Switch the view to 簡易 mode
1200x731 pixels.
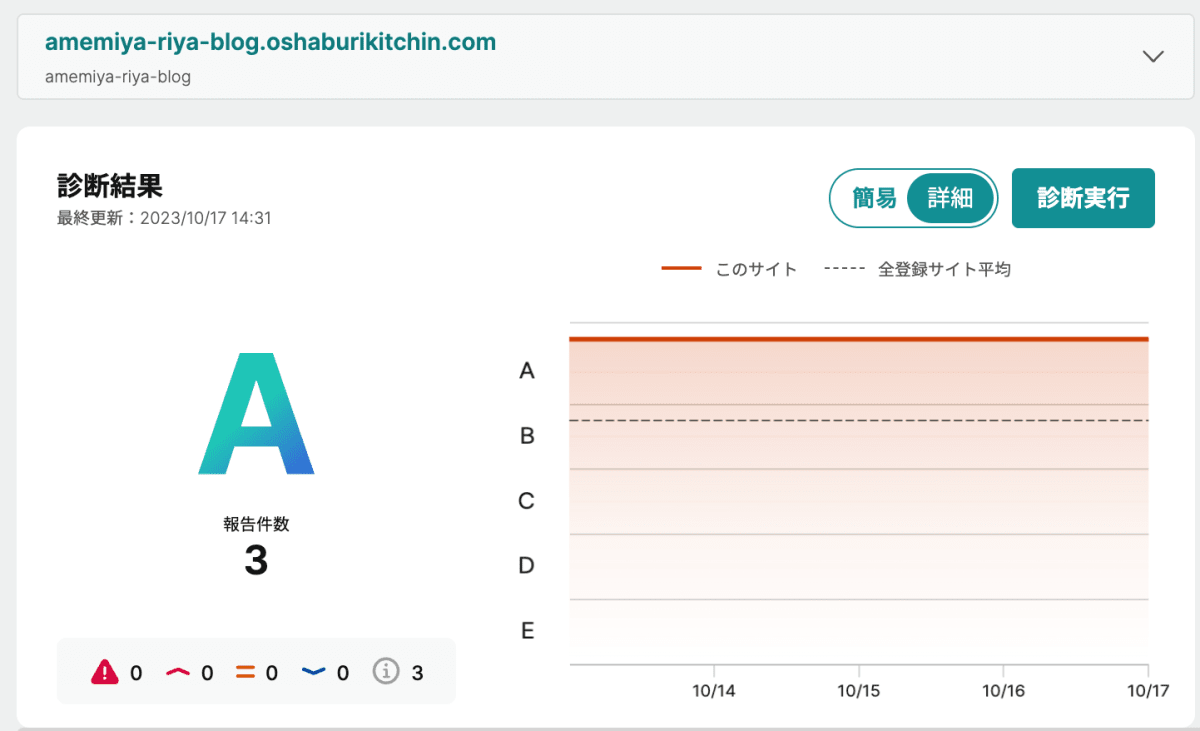(x=874, y=198)
